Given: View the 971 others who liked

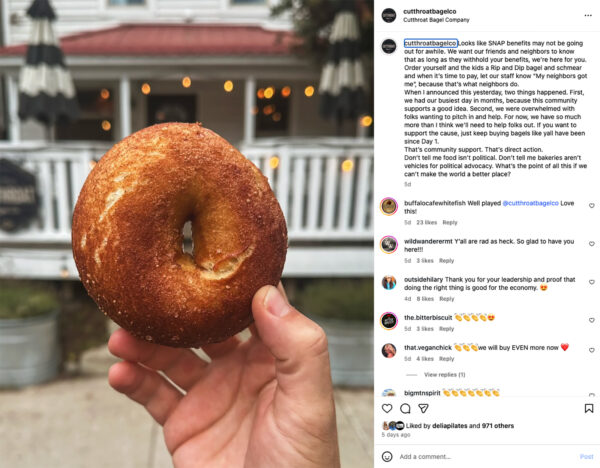Looking at the screenshot, I should 498,426.
